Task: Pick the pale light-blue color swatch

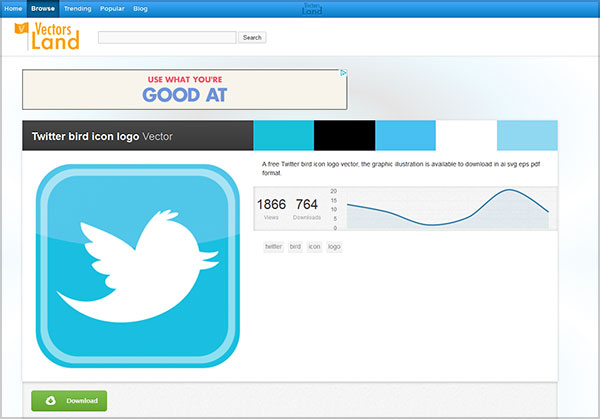Action: pos(527,135)
